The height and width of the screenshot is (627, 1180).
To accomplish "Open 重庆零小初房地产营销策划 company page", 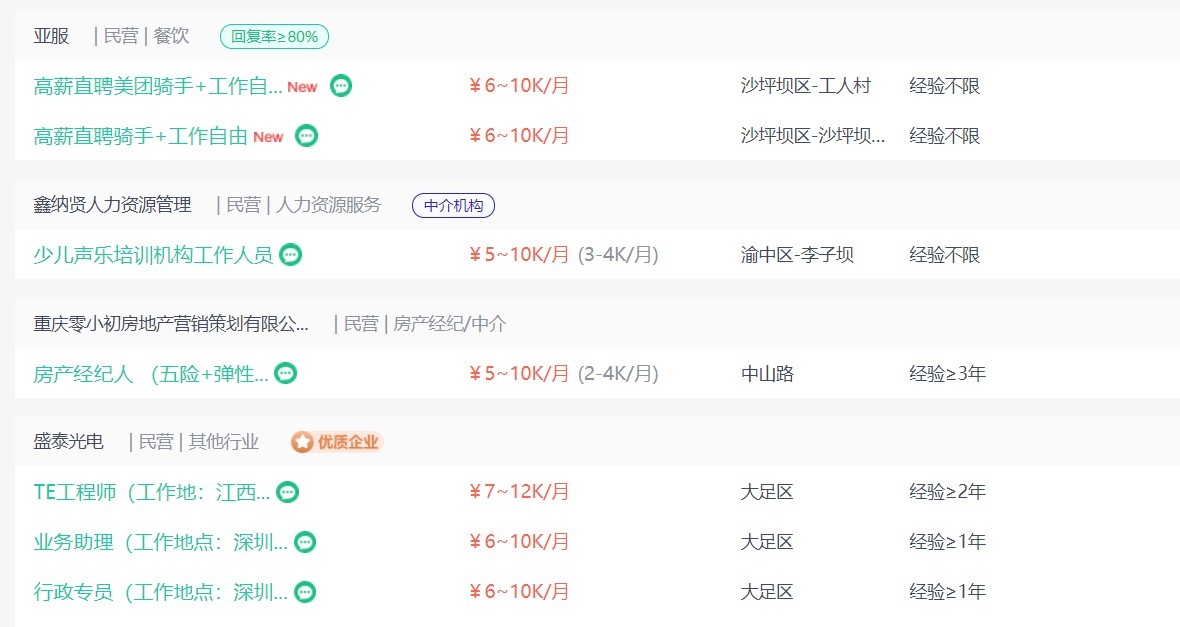I will pyautogui.click(x=171, y=324).
